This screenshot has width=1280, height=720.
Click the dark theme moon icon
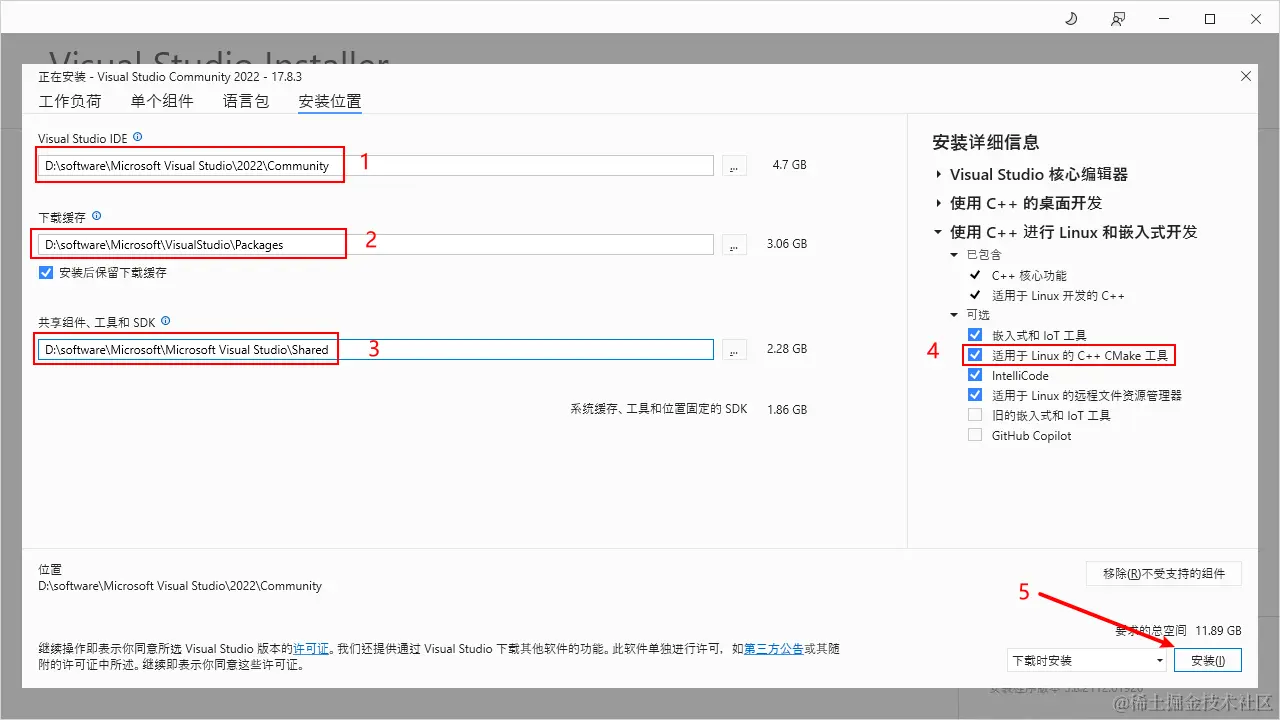click(x=1071, y=19)
